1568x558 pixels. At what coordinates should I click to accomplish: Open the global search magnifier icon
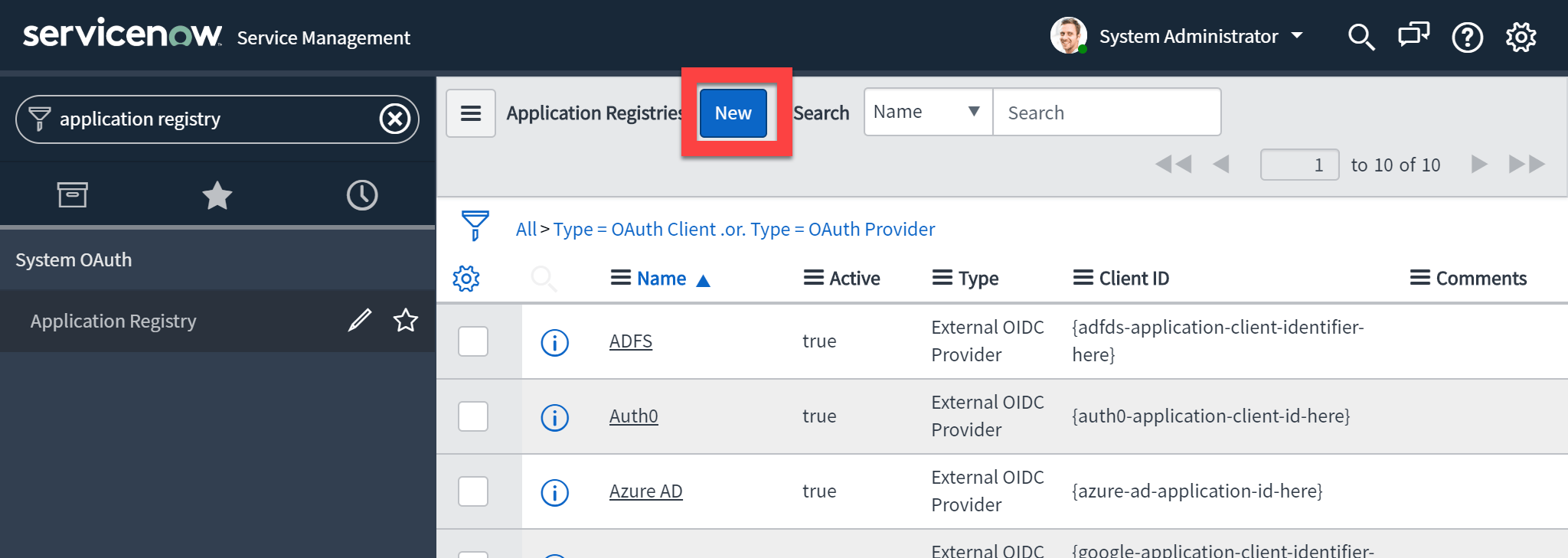tap(1361, 37)
